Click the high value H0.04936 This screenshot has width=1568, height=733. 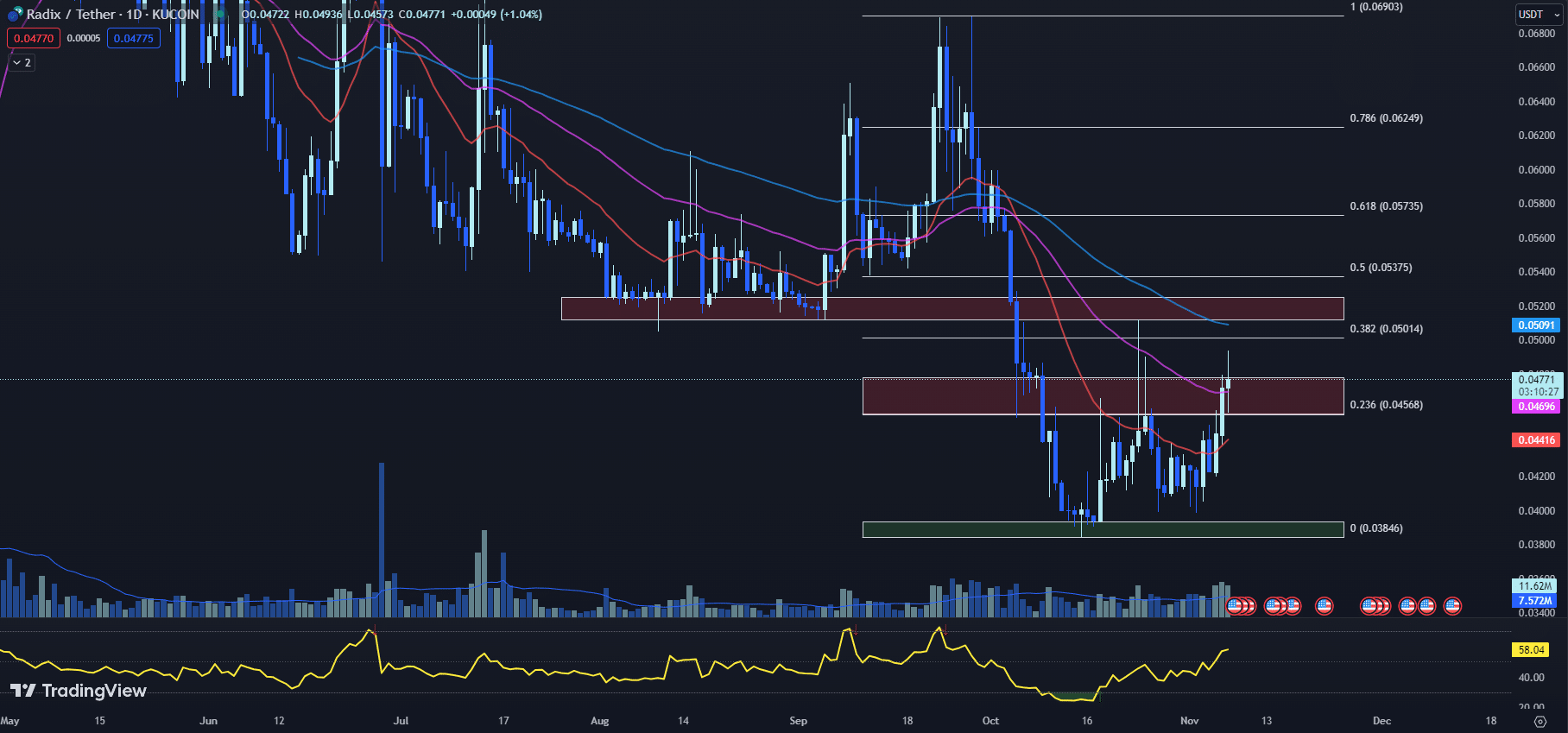click(318, 15)
